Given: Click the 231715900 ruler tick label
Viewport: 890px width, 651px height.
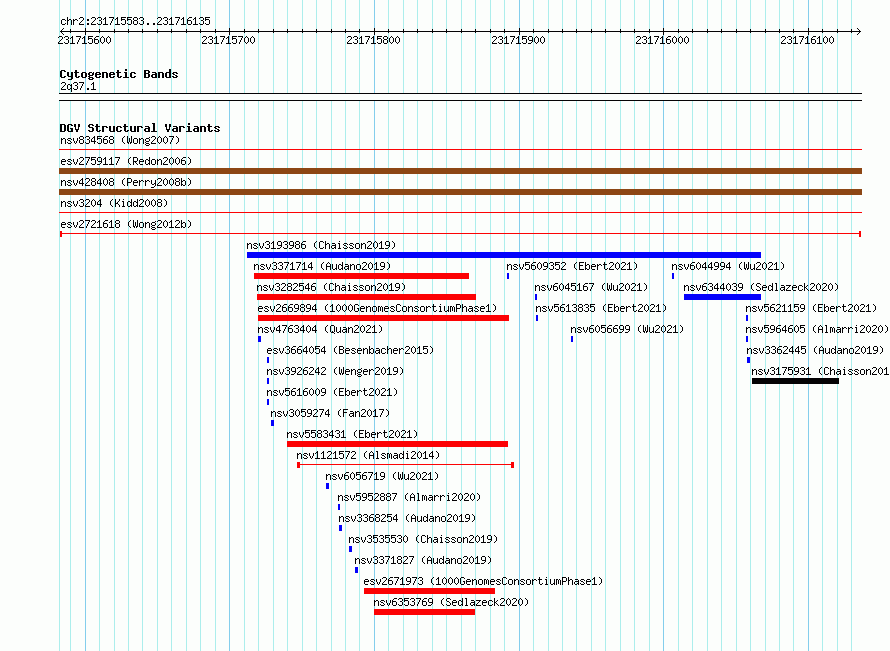Looking at the screenshot, I should tap(518, 40).
